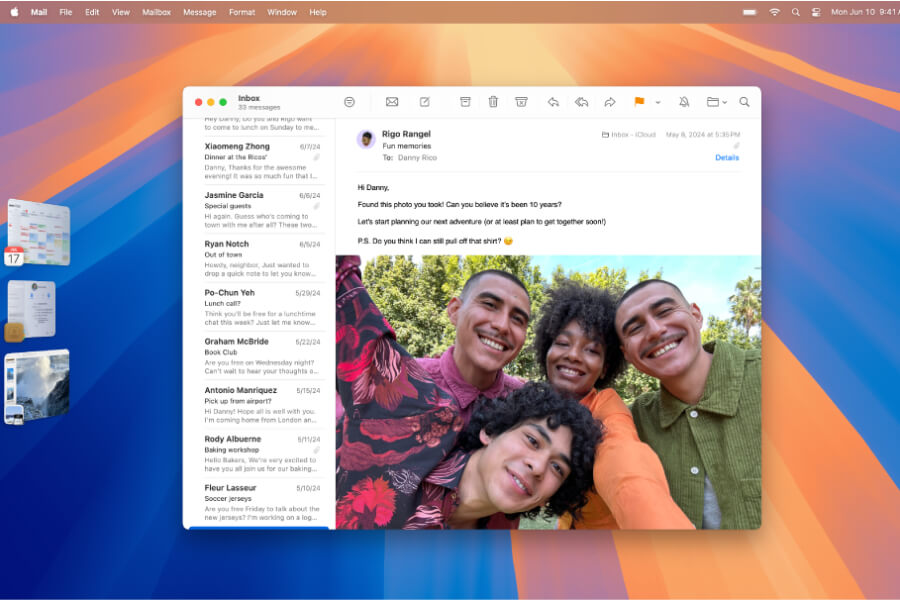Select the Calendar window thumbnail in Stage Manager
The height and width of the screenshot is (600, 900).
pos(38,232)
